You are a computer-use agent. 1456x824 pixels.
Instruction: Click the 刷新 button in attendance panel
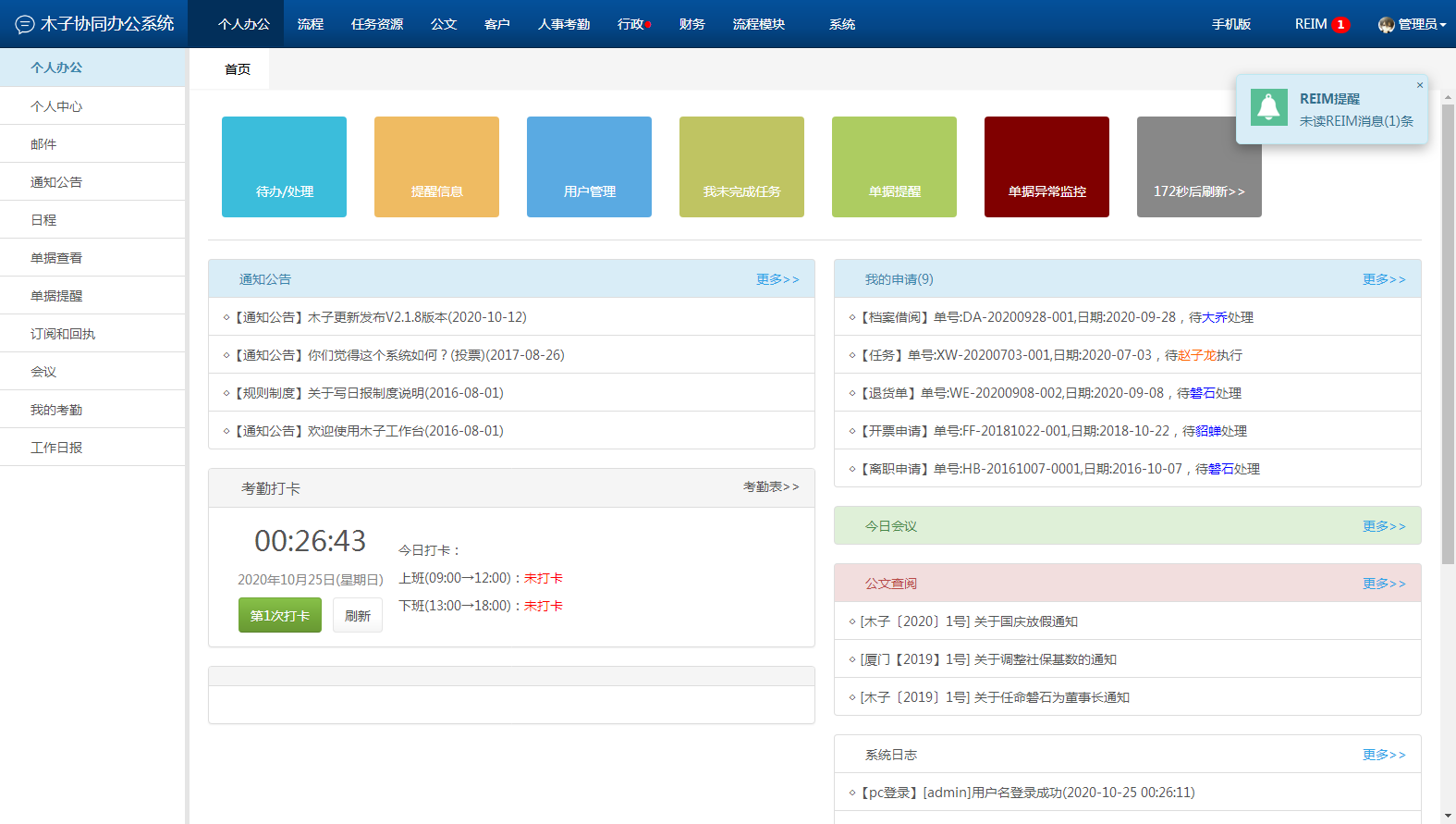tap(358, 616)
